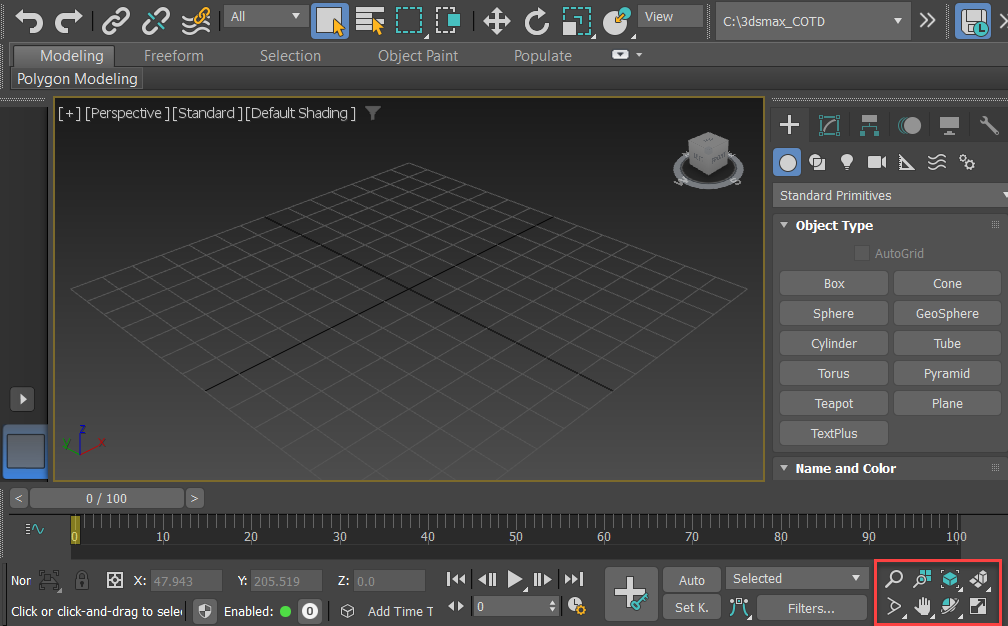Screen dimensions: 1008x626
Task: Open the All selection filter dropdown
Action: coord(265,16)
